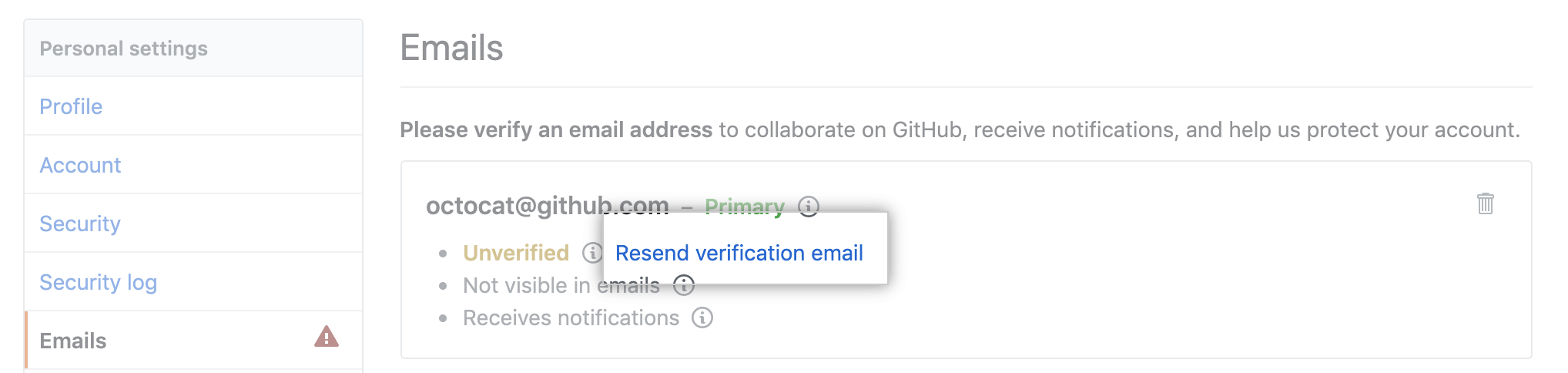Viewport: 1568px width, 373px height.
Task: Select the Emails sidebar item
Action: [x=73, y=341]
